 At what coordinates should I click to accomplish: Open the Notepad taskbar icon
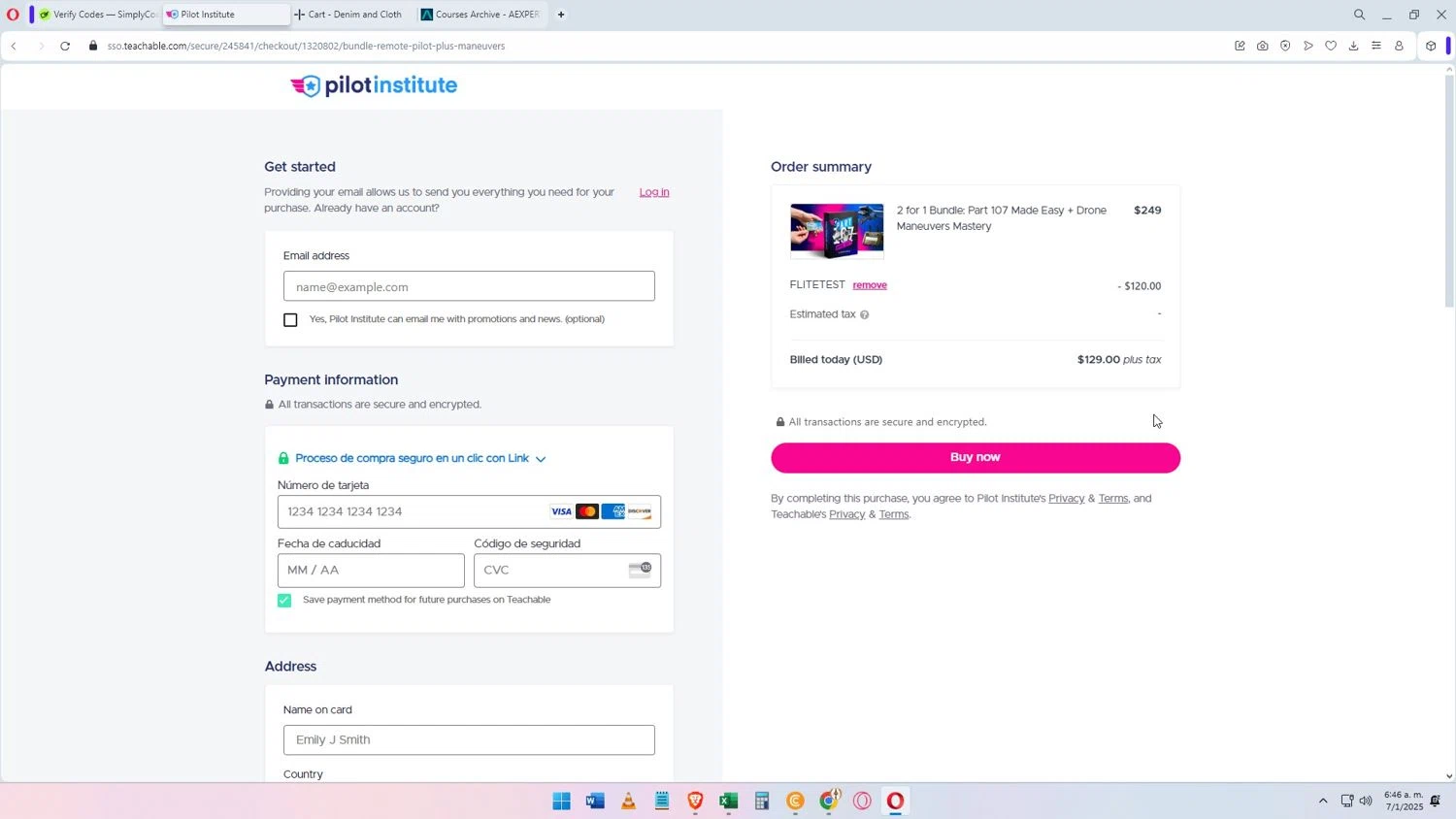[662, 801]
